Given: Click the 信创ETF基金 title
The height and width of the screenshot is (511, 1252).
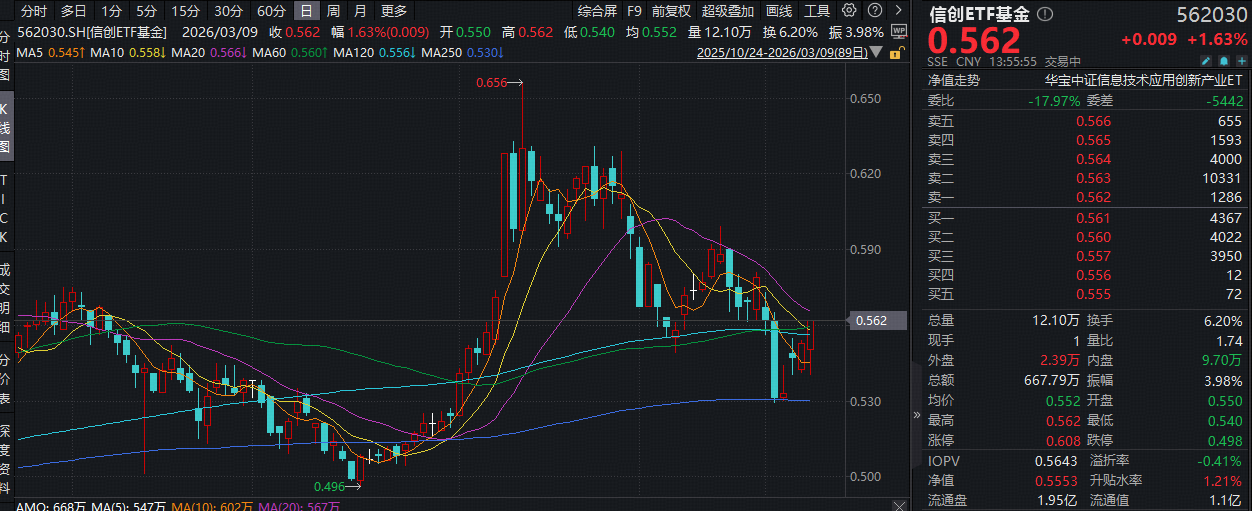Looking at the screenshot, I should coord(979,15).
